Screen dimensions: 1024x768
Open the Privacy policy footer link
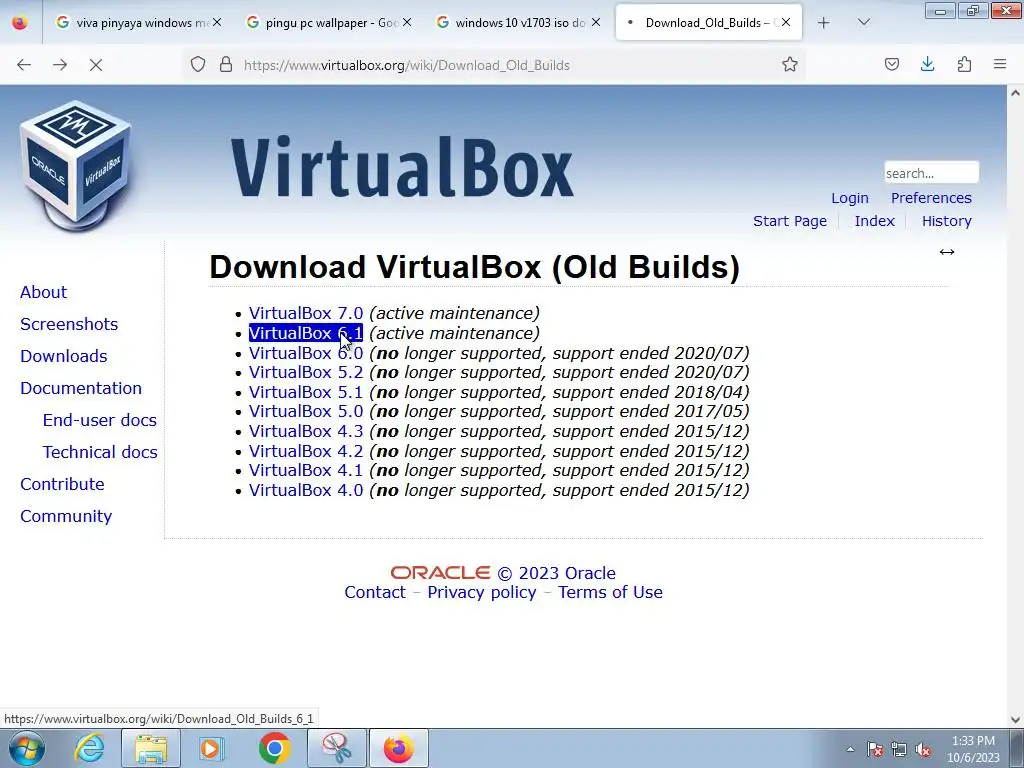point(482,592)
